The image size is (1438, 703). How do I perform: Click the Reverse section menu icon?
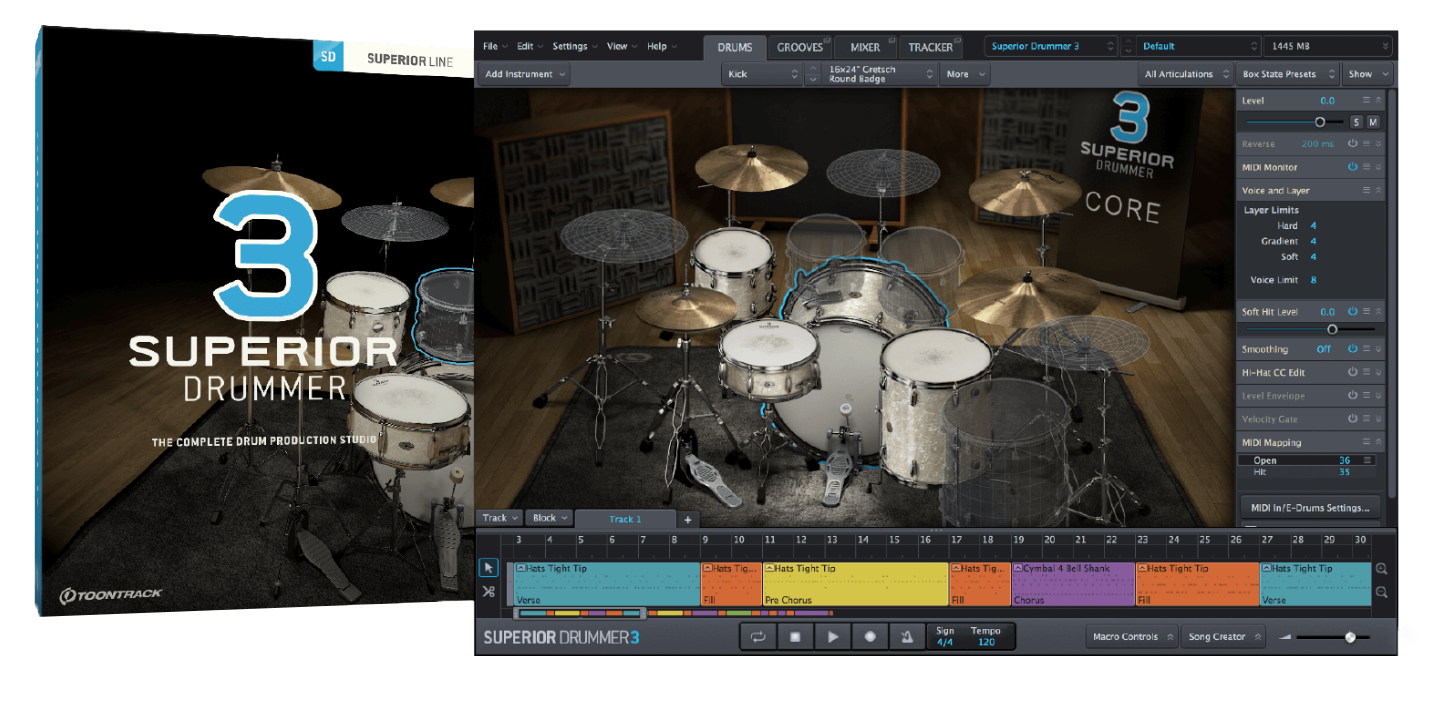click(1367, 144)
